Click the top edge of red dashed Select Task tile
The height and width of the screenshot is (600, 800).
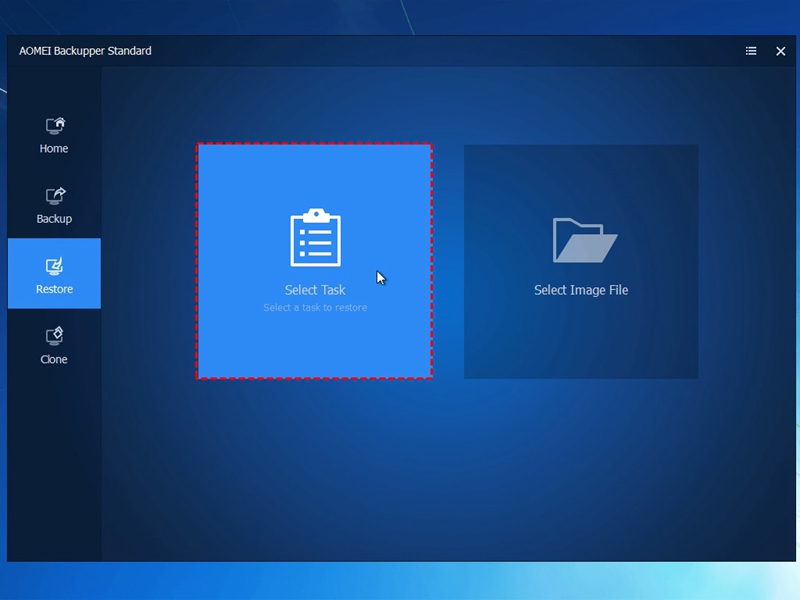(x=315, y=144)
